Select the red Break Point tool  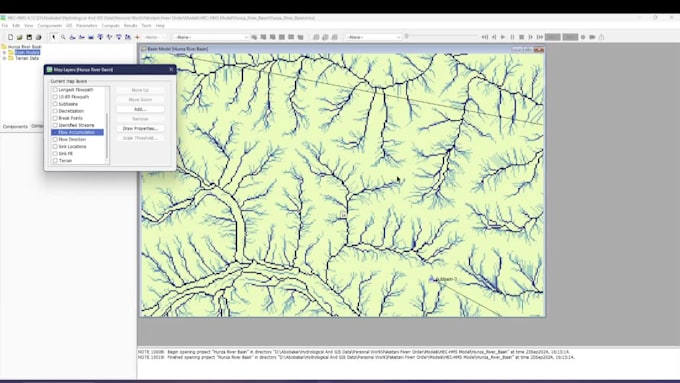(137, 37)
